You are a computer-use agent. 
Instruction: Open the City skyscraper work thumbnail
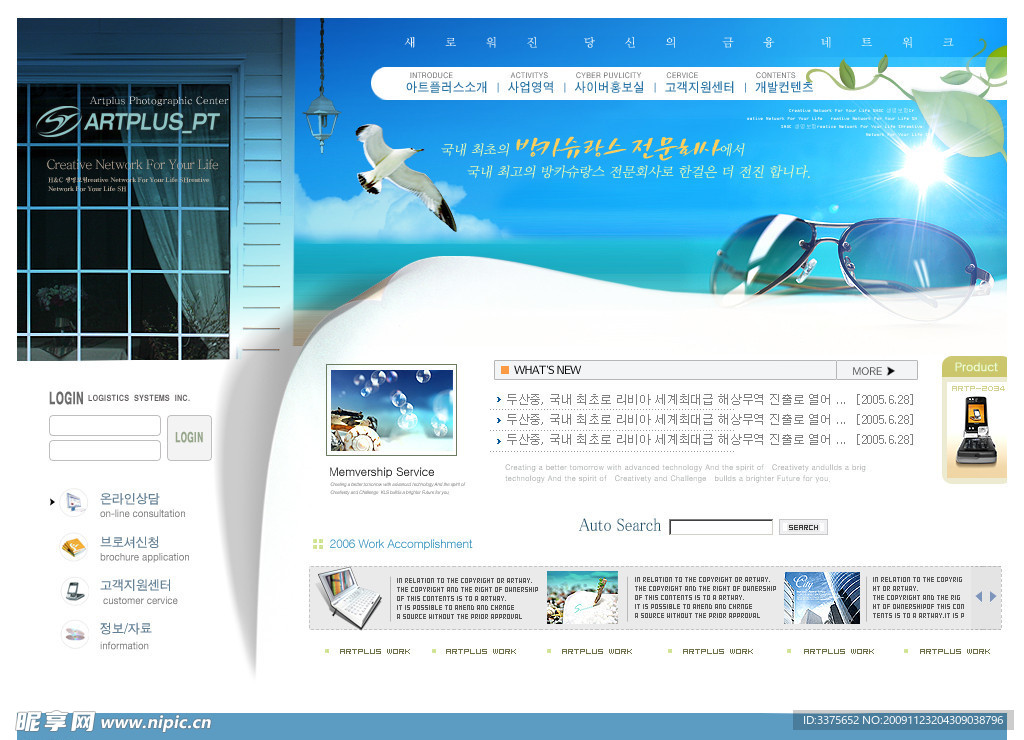coord(822,598)
